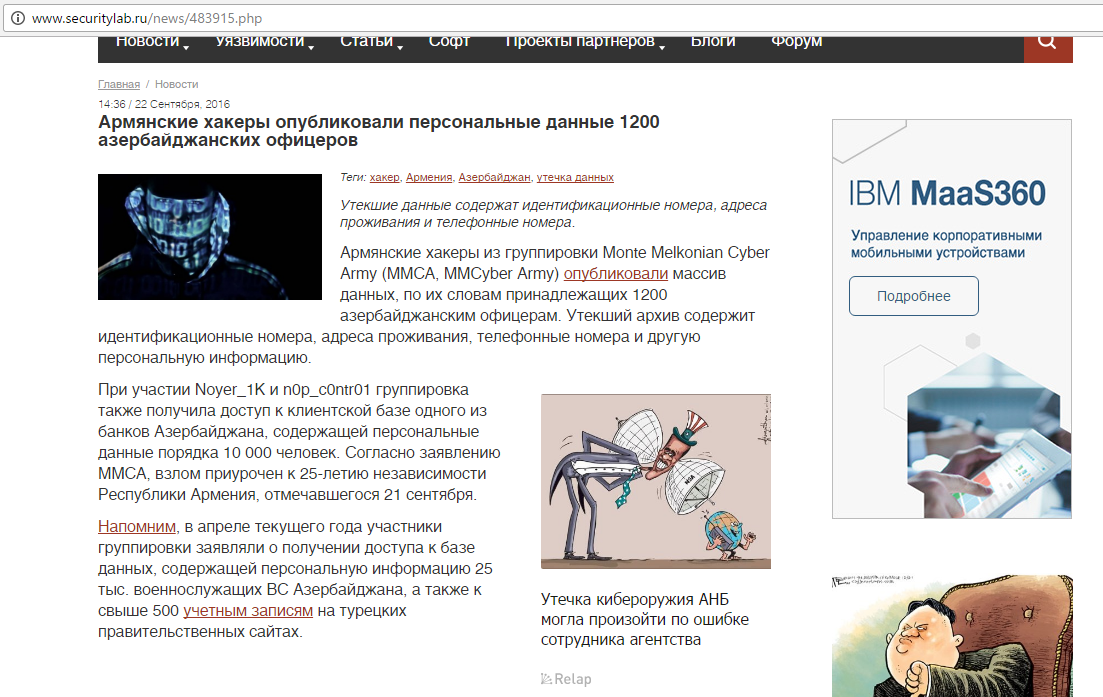Follow the опубликовали link in the article
1103x697 pixels.
[616, 274]
